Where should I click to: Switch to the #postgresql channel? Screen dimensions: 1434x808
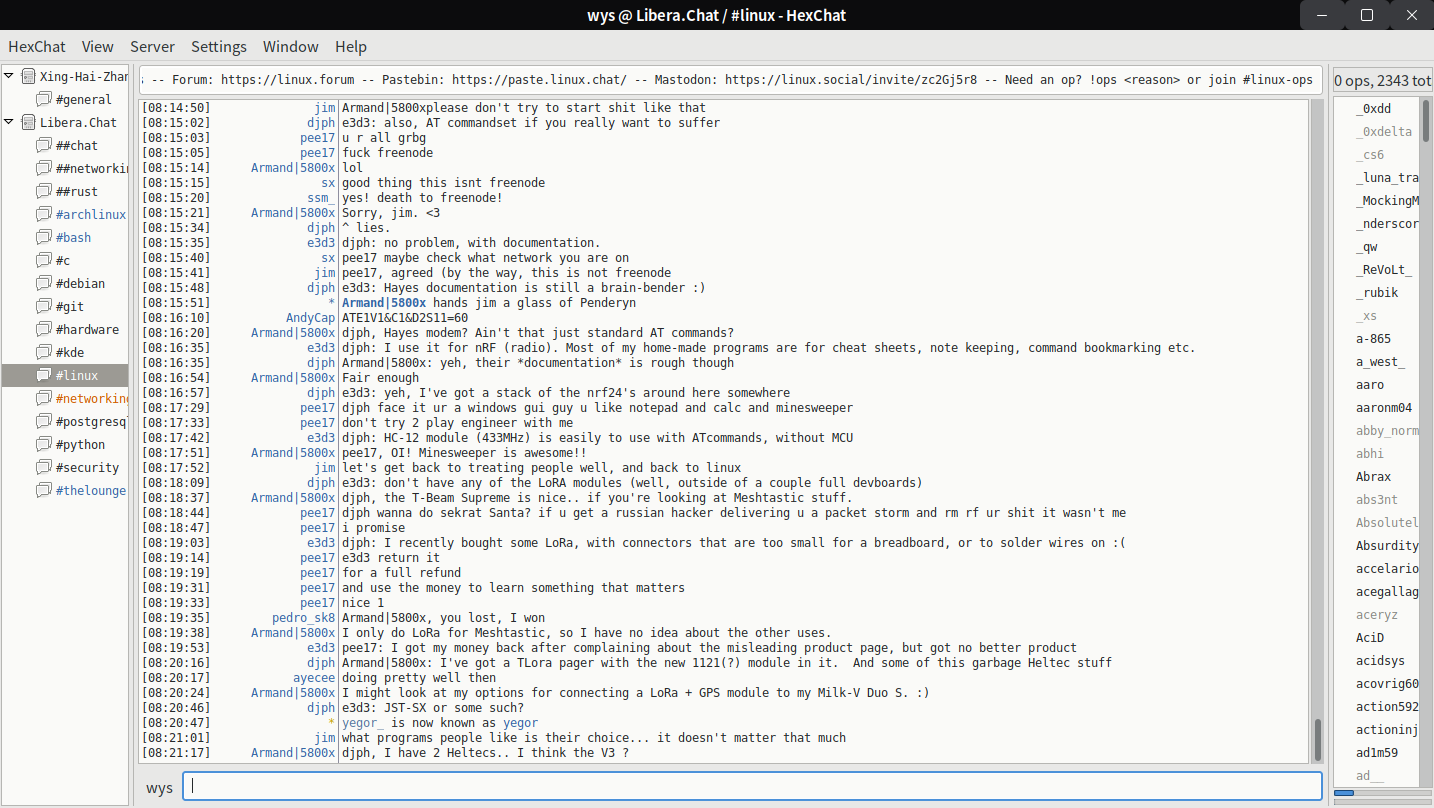91,421
